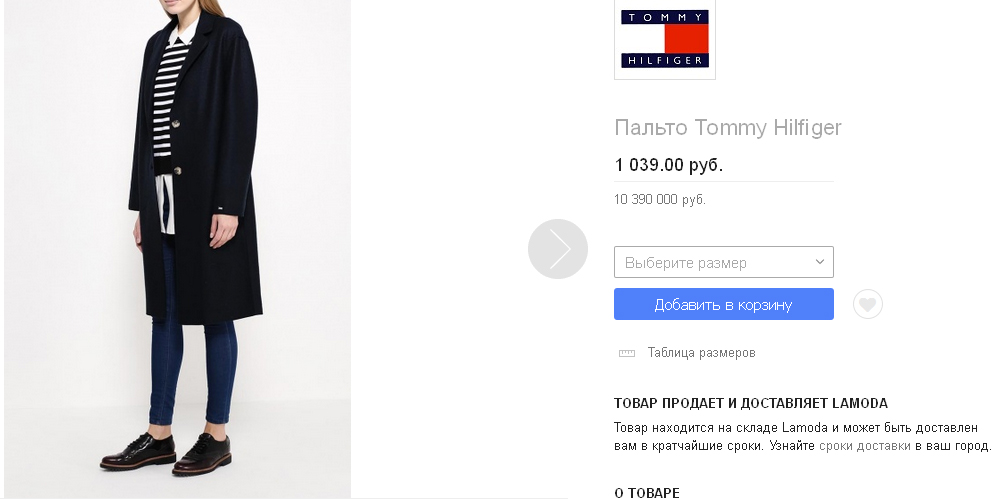Add the coat to wishlist with heart icon
Viewport: 1005px width, 500px height.
(x=868, y=304)
